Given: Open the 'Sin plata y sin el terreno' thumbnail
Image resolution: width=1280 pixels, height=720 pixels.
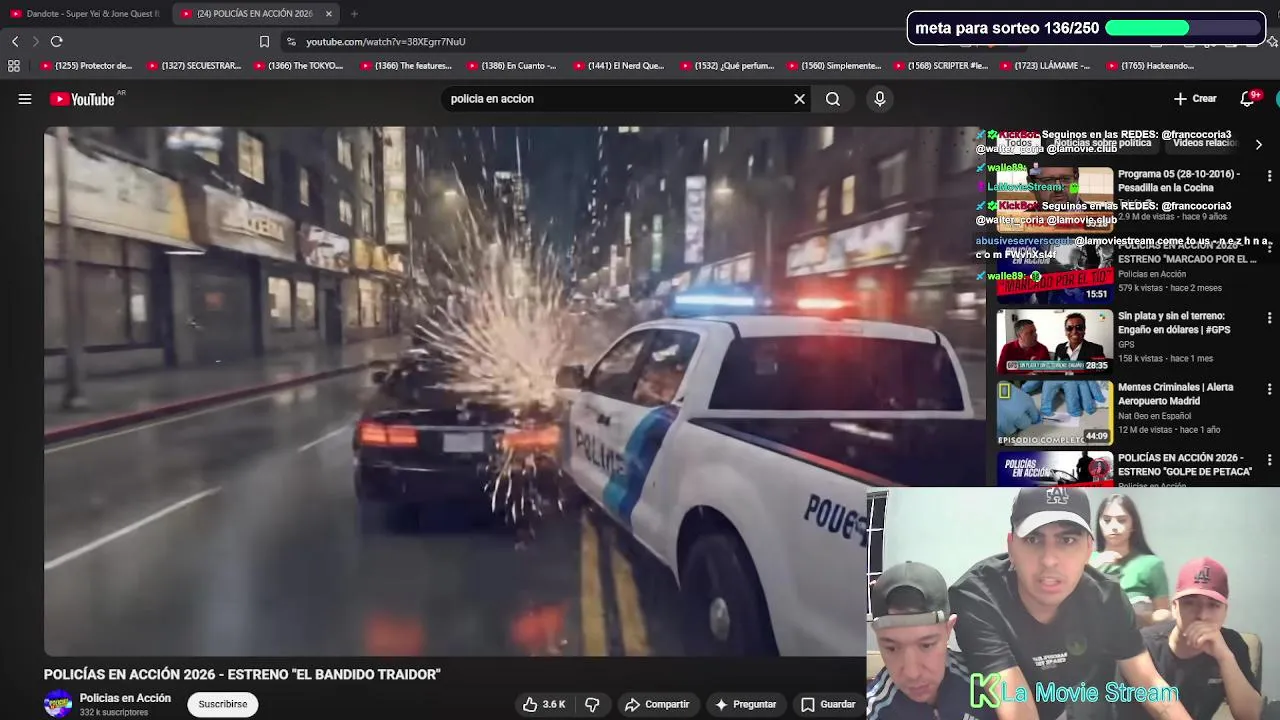Looking at the screenshot, I should coord(1054,342).
